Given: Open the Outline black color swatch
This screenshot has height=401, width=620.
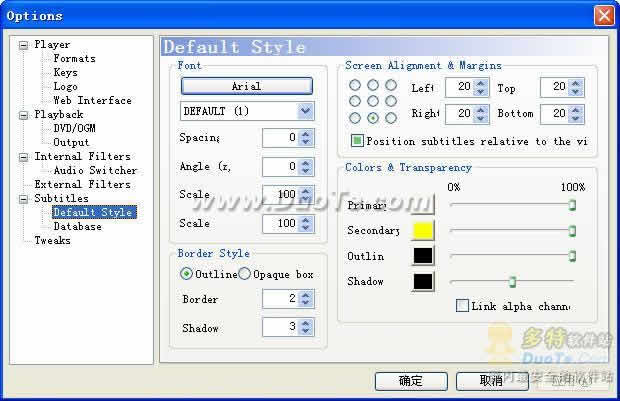Looking at the screenshot, I should [423, 256].
